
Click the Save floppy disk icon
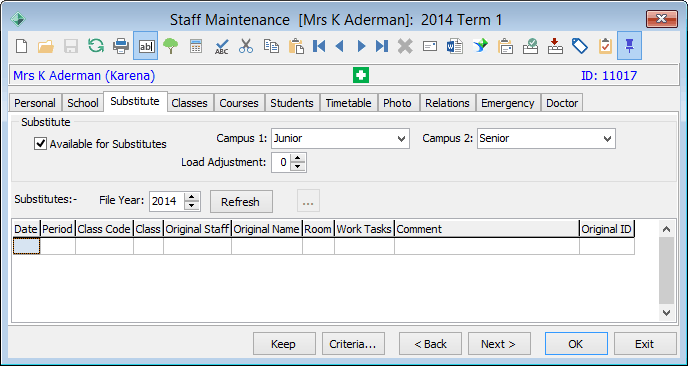click(71, 46)
